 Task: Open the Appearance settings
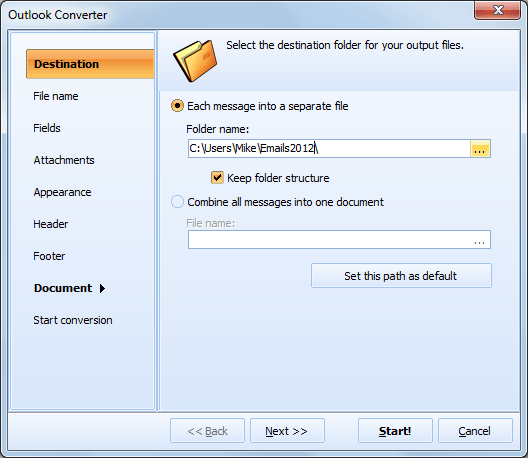point(62,192)
